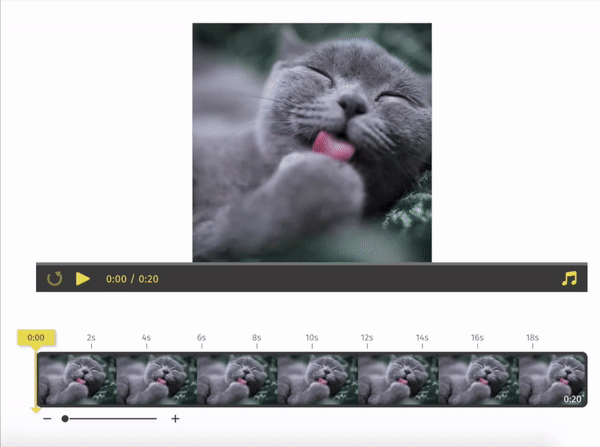This screenshot has width=600, height=447.
Task: Jump to the 18s timeline mark
Action: [532, 338]
